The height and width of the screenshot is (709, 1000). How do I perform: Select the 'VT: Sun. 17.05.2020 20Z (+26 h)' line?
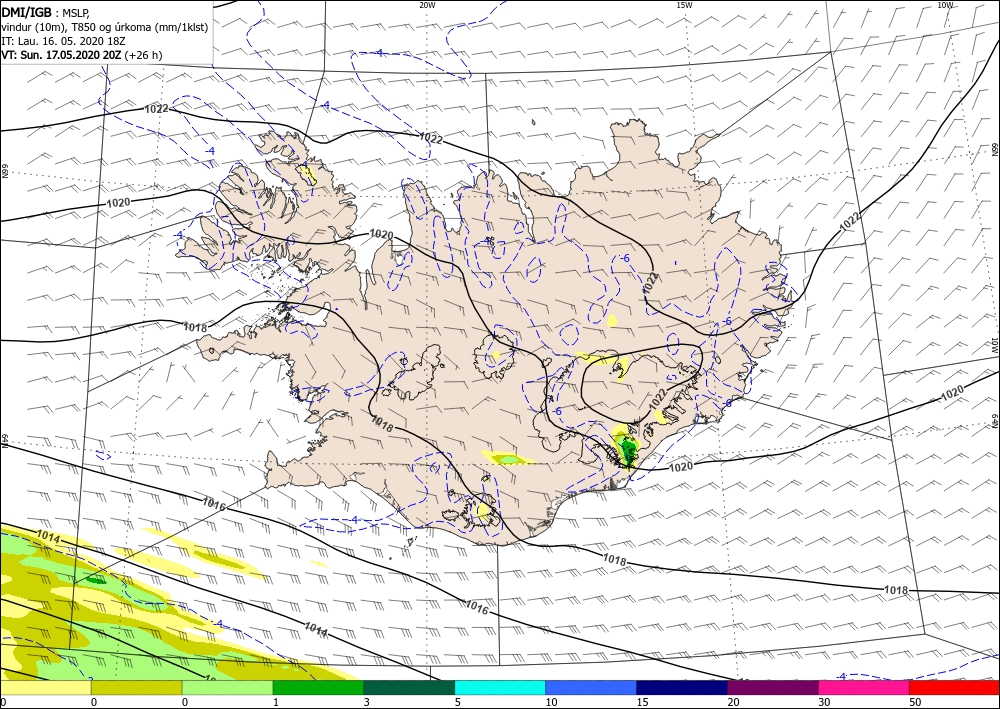click(82, 55)
